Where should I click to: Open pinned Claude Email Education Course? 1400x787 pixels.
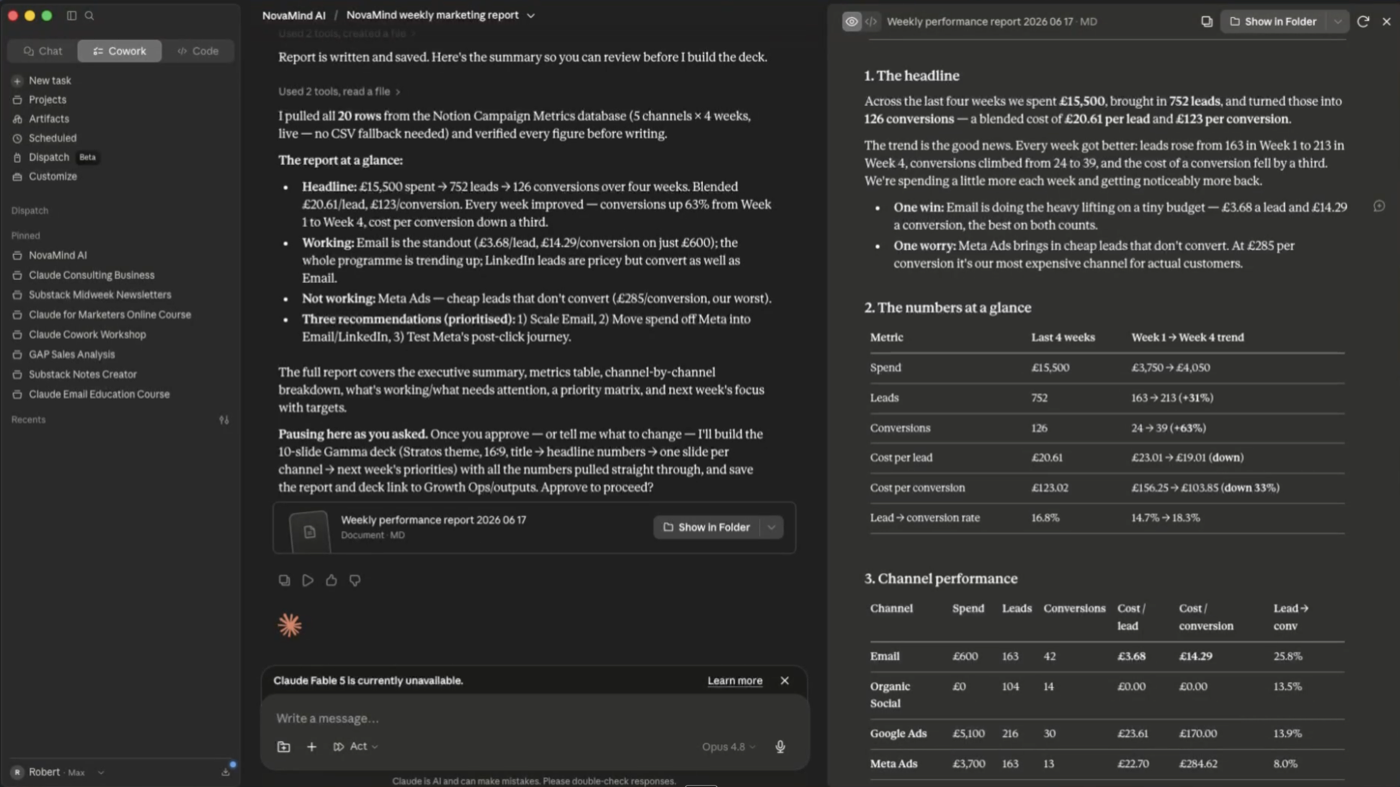99,394
